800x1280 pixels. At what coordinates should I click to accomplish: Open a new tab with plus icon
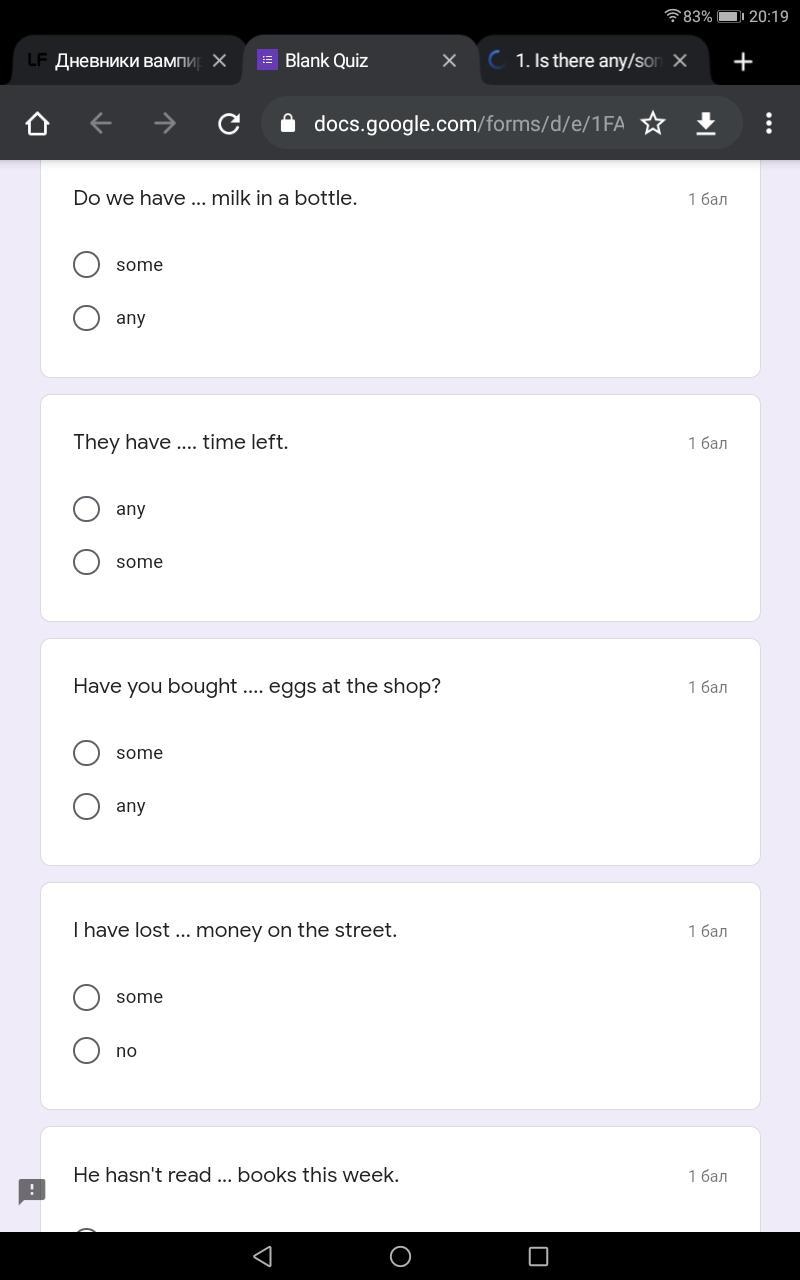[743, 61]
